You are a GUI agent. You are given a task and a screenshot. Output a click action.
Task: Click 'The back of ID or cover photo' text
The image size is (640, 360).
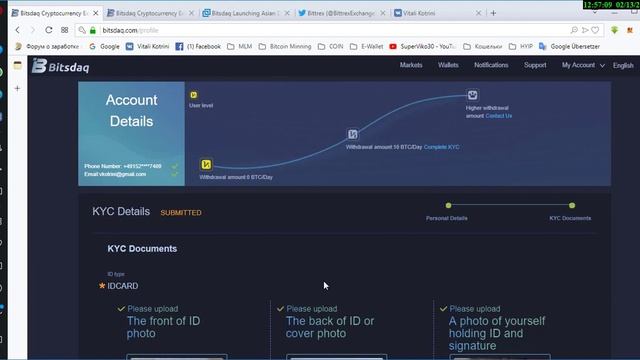click(x=330, y=327)
